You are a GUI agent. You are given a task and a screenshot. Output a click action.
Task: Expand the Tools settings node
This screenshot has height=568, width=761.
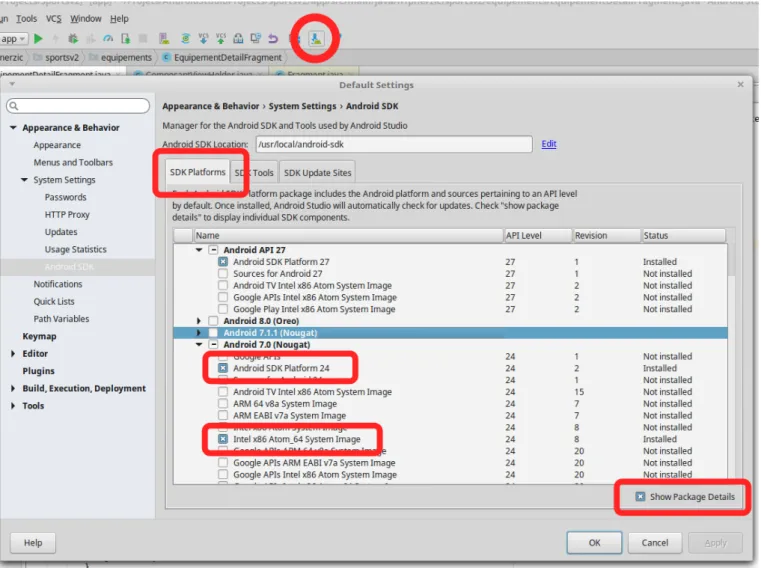click(x=13, y=406)
